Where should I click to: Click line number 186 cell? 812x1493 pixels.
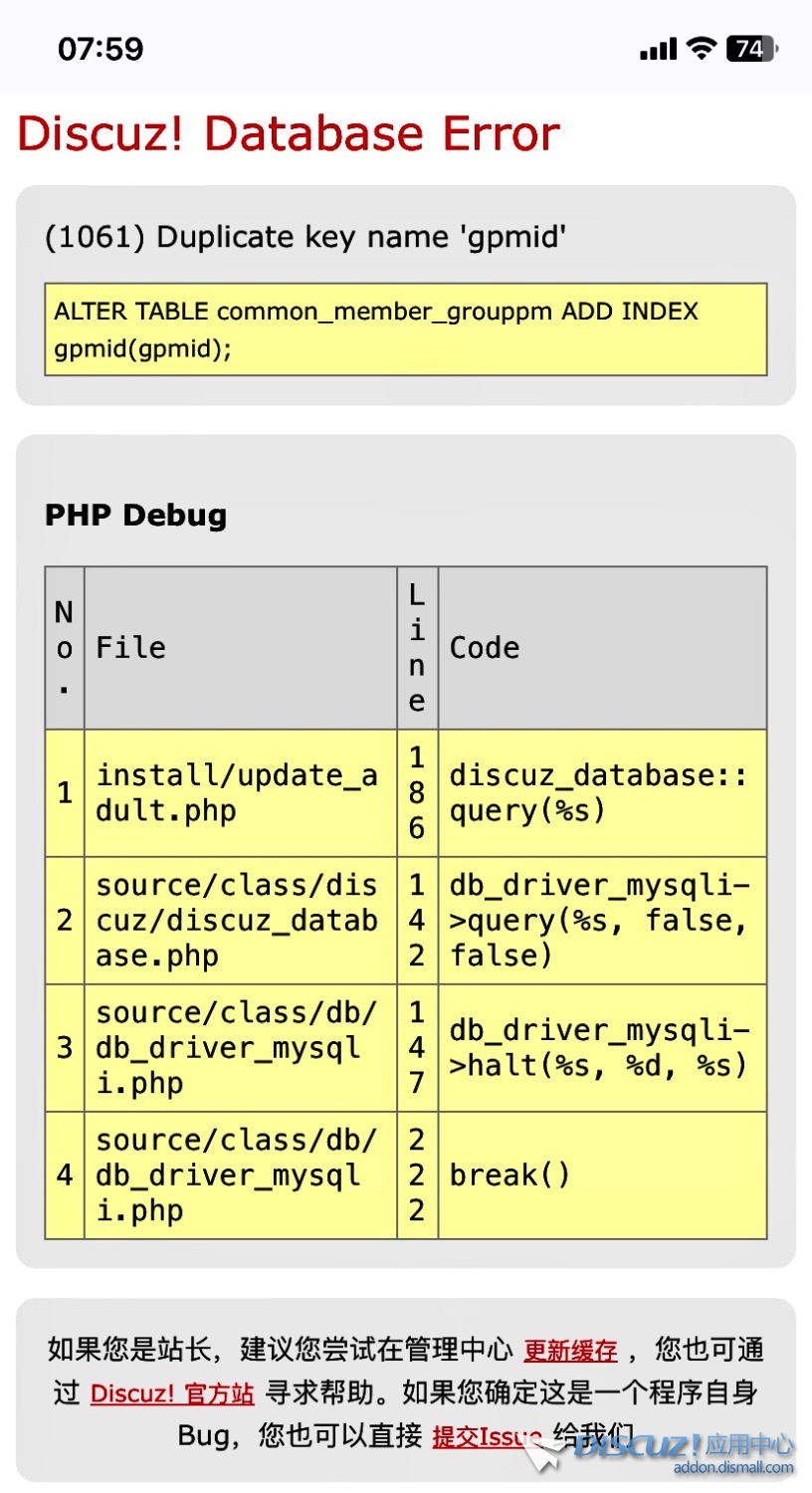[x=418, y=793]
